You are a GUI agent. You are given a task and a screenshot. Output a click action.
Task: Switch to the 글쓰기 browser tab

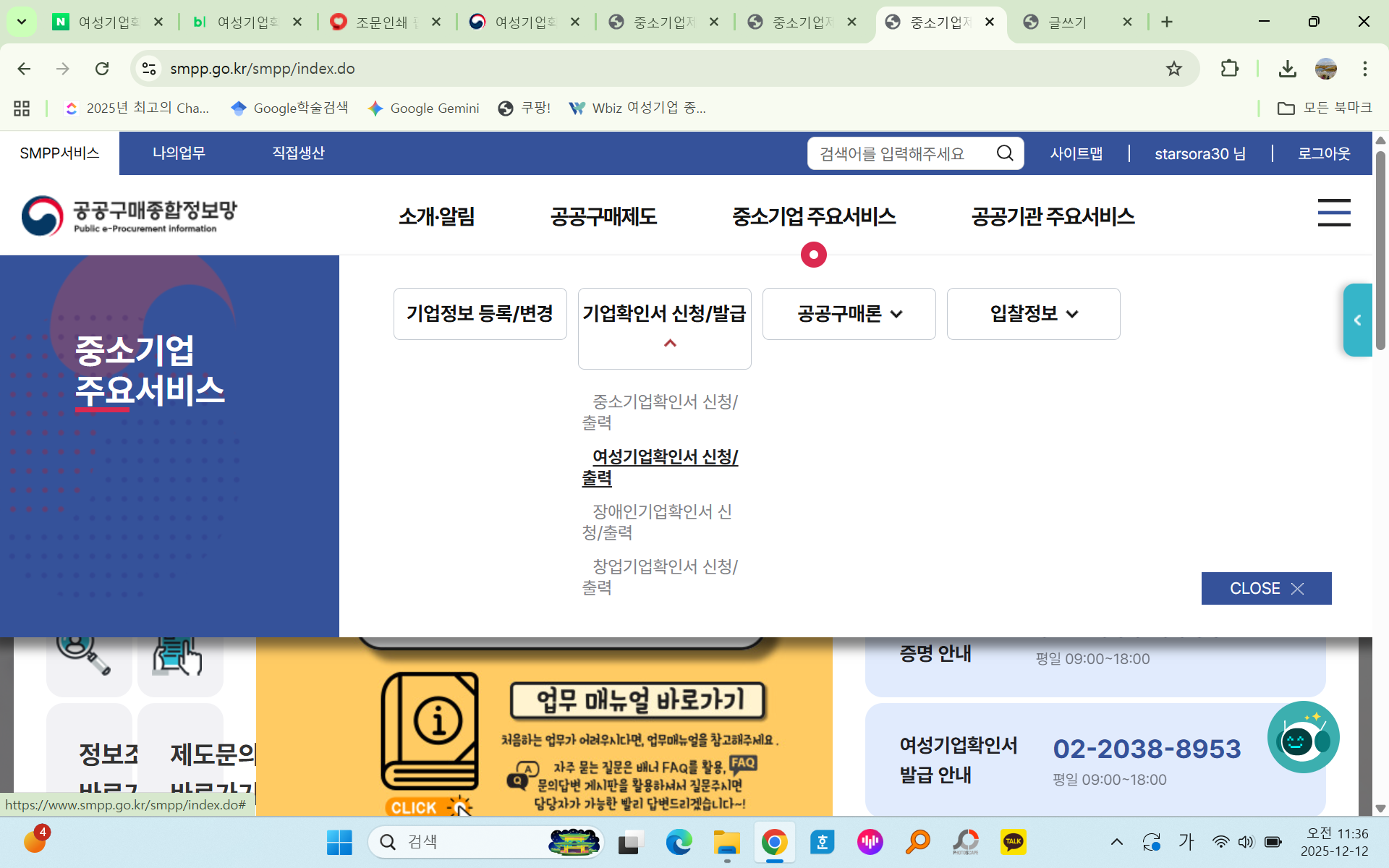point(1068,22)
